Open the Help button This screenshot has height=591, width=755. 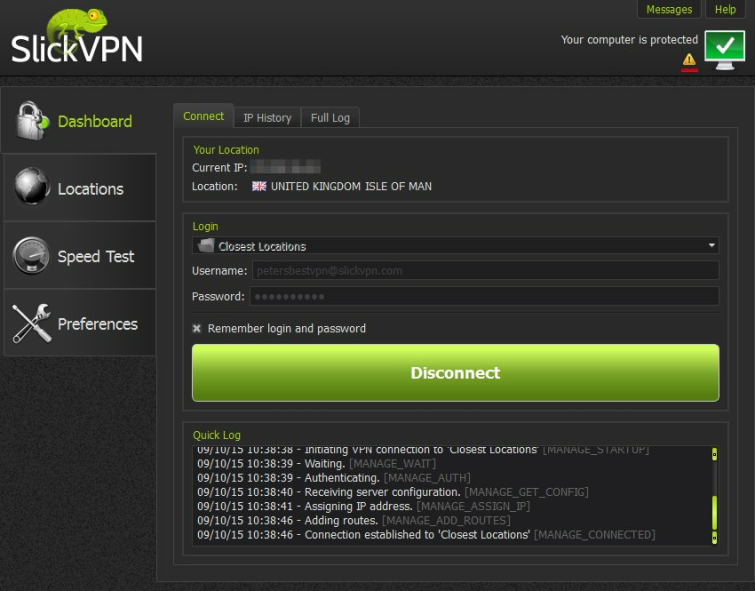pyautogui.click(x=725, y=9)
